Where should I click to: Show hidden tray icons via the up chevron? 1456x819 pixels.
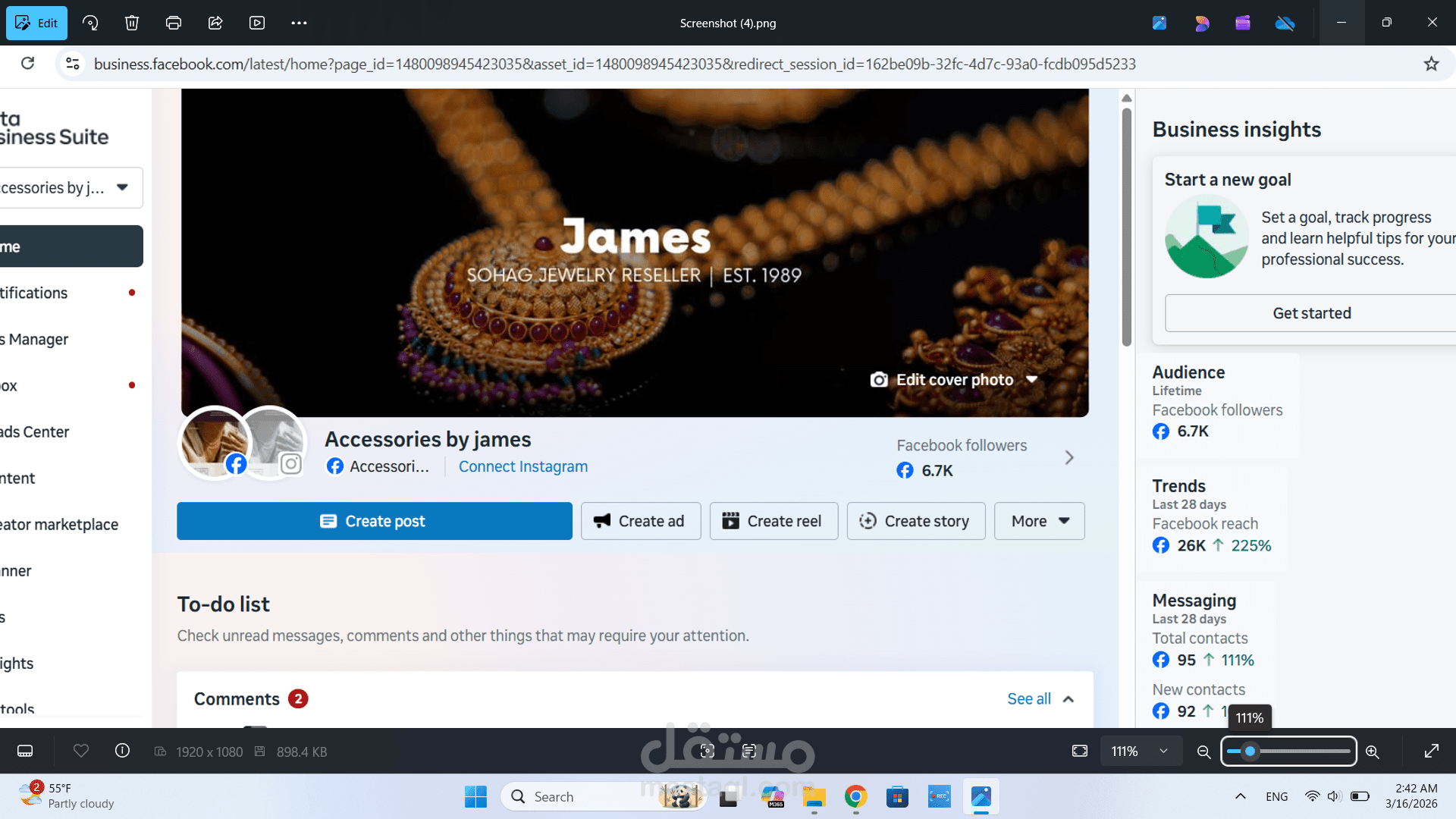point(1241,796)
